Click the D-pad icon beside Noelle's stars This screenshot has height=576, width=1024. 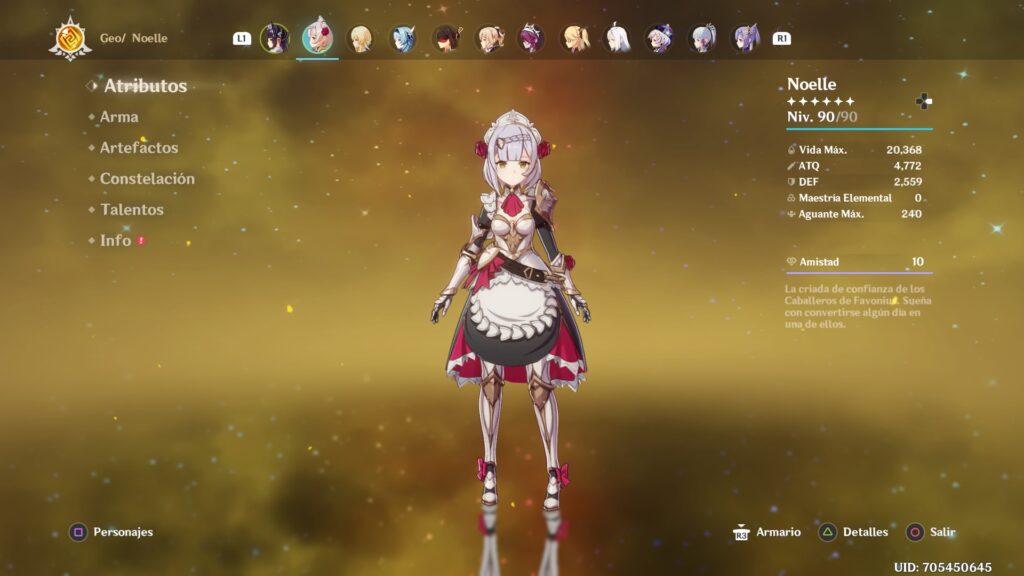(x=923, y=101)
